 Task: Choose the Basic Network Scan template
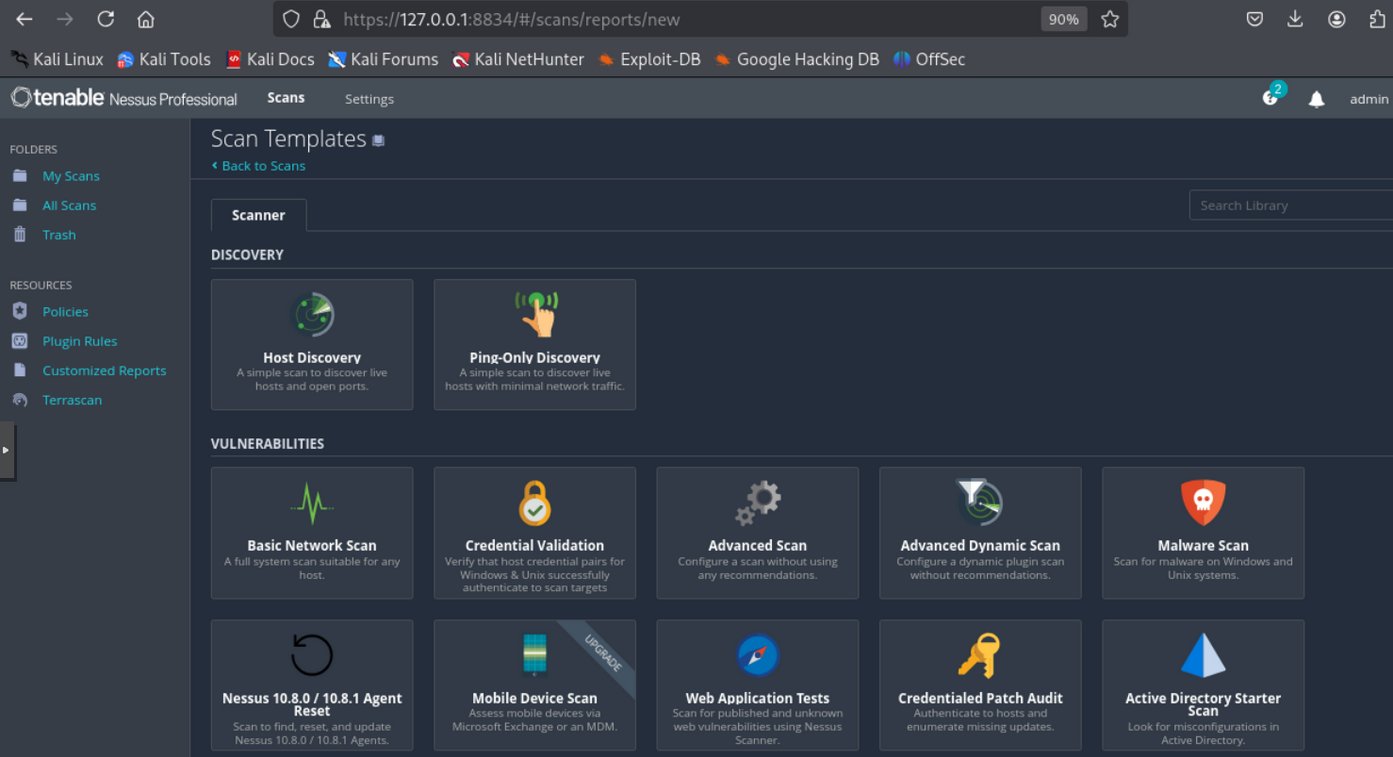tap(312, 532)
